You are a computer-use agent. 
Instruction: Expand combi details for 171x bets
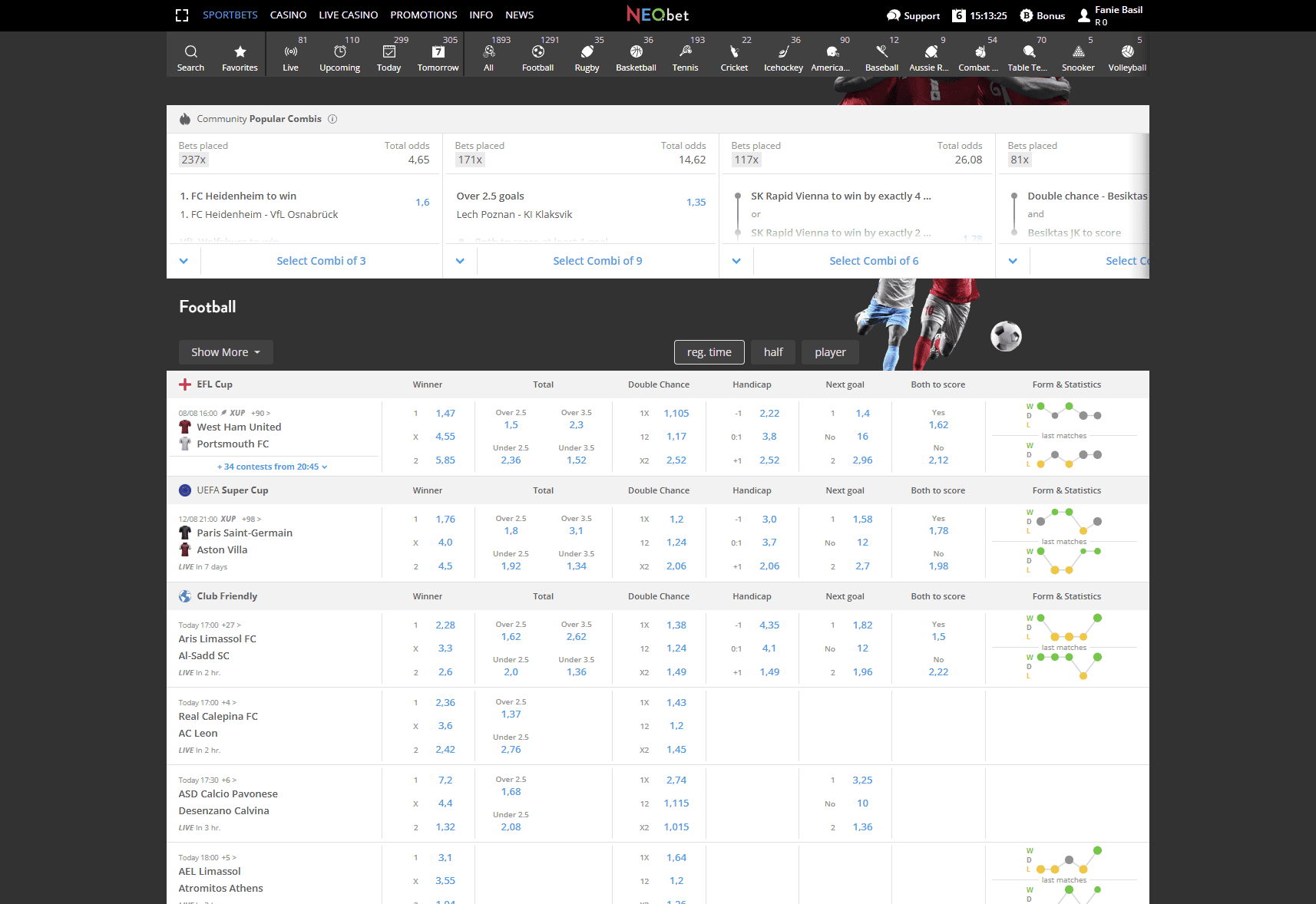460,261
